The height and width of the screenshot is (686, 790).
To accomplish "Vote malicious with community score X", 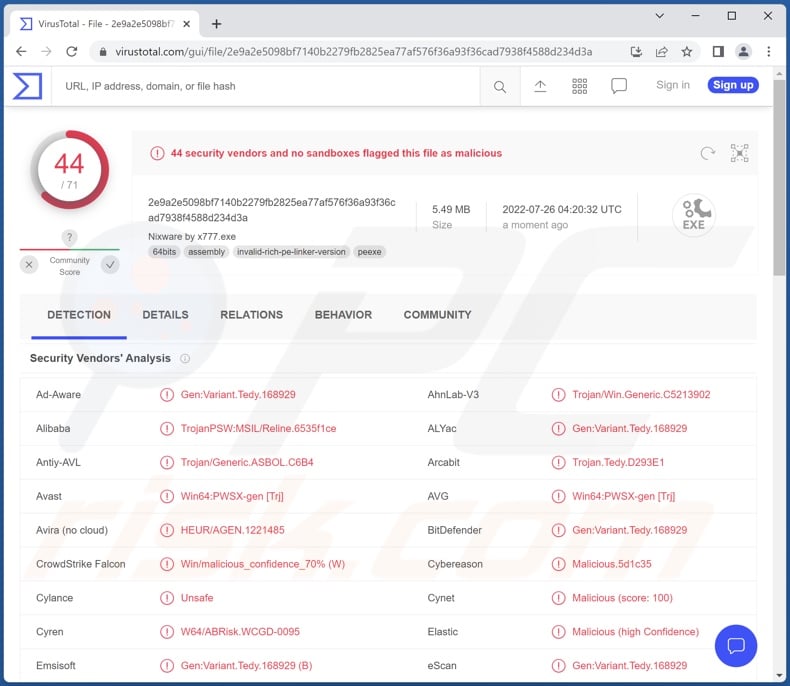I will [30, 265].
